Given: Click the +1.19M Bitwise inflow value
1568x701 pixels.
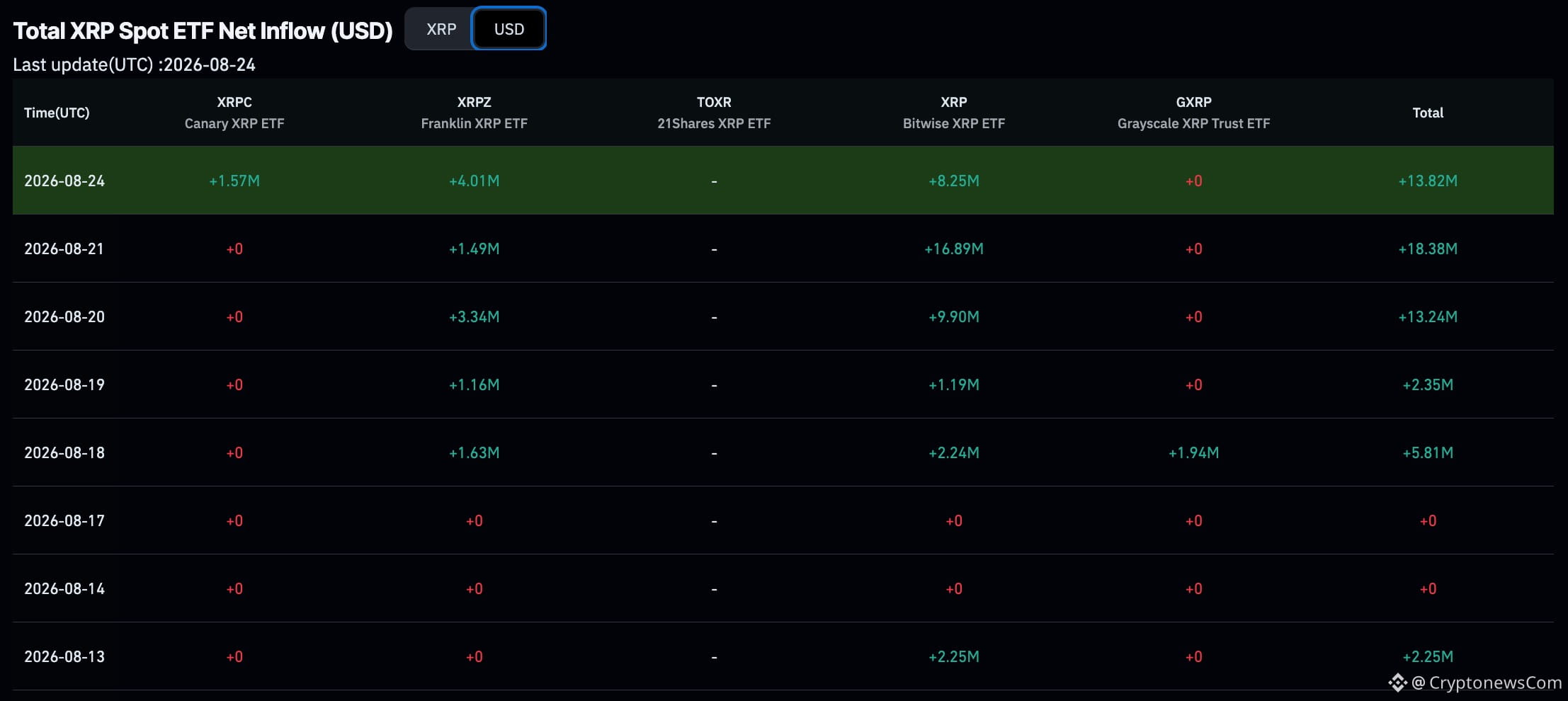Looking at the screenshot, I should tap(954, 384).
